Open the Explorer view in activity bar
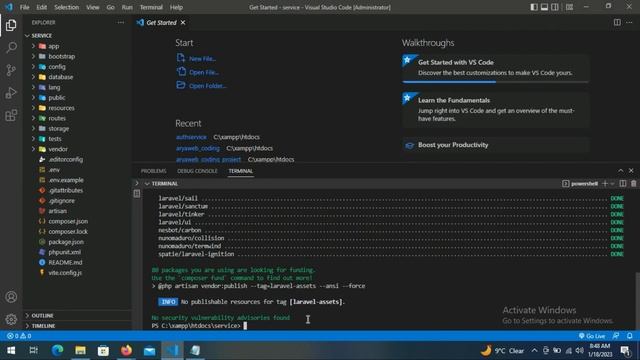This screenshot has height=360, width=640. click(11, 25)
